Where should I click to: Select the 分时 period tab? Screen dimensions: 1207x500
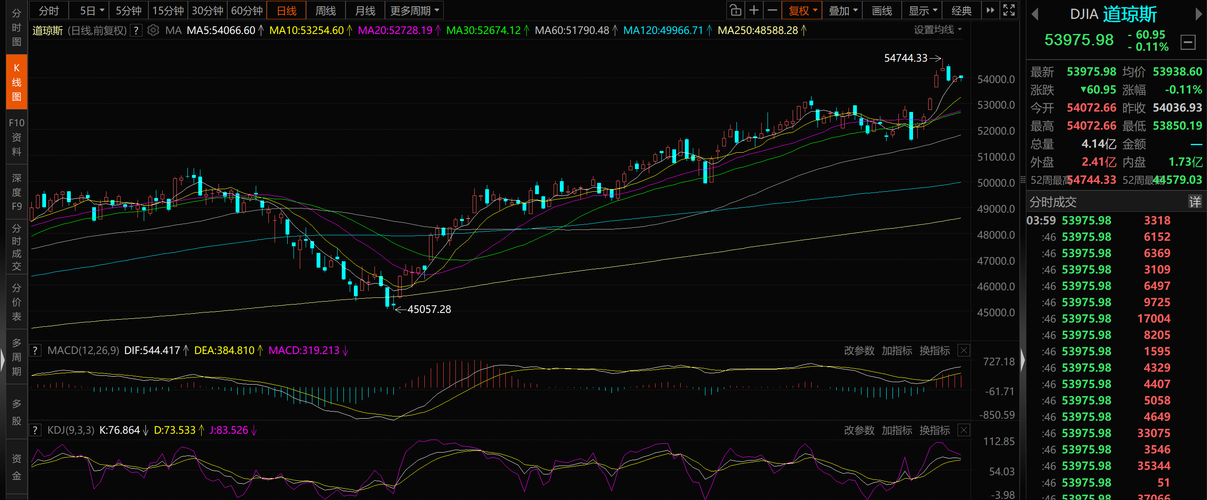point(50,10)
